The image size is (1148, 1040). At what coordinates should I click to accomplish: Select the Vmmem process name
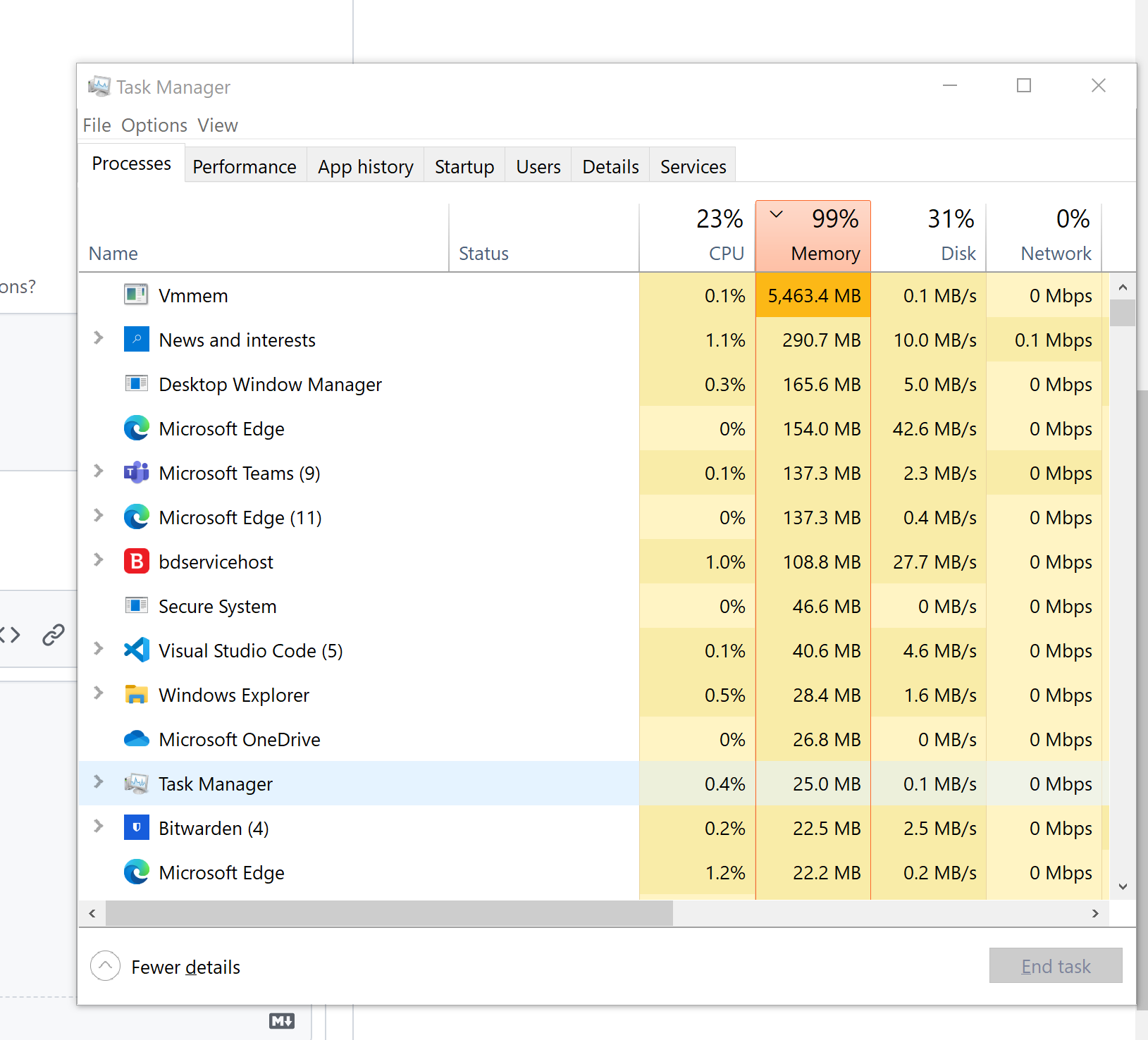[193, 296]
